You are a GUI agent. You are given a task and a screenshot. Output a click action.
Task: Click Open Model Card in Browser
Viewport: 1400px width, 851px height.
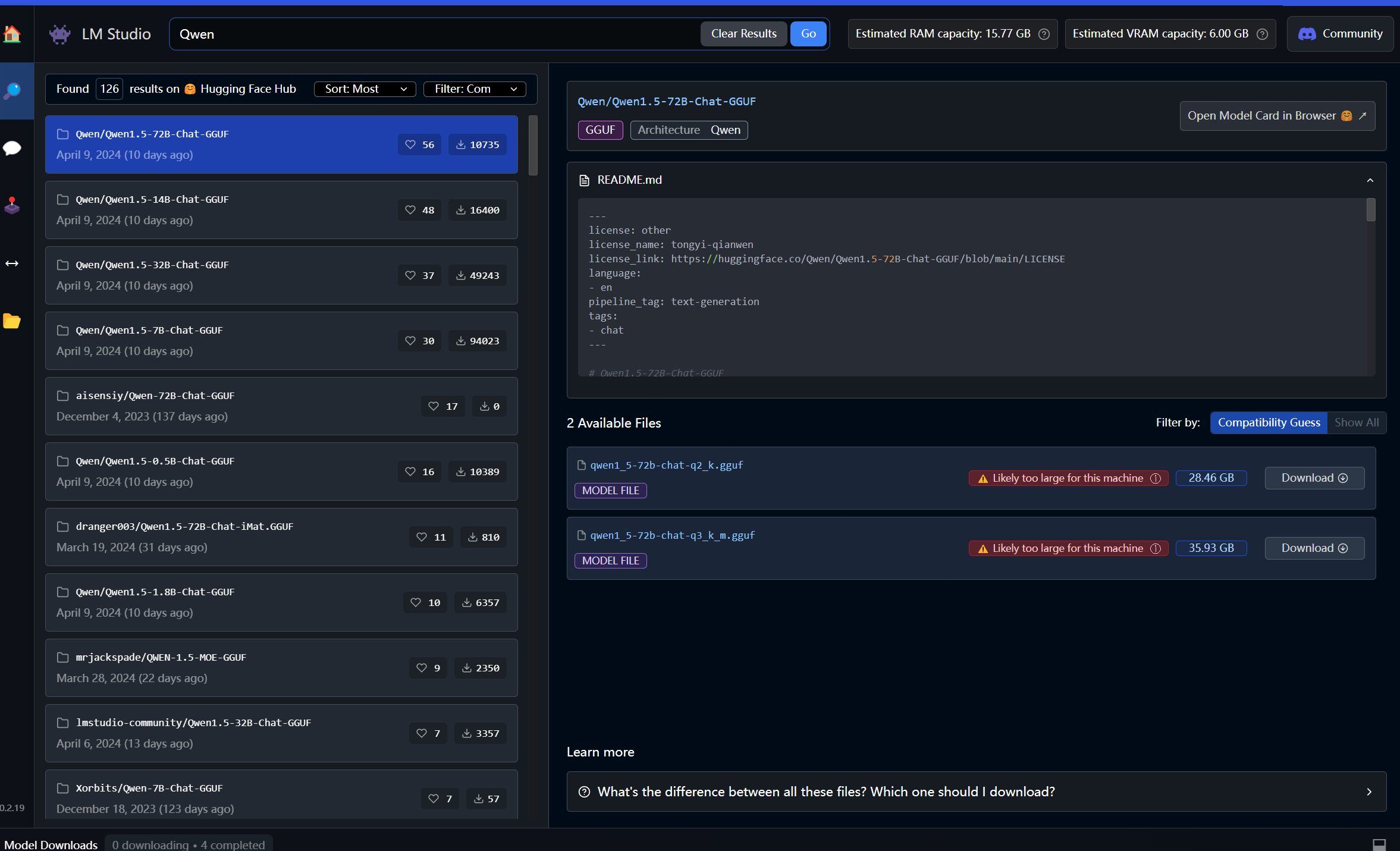point(1277,116)
